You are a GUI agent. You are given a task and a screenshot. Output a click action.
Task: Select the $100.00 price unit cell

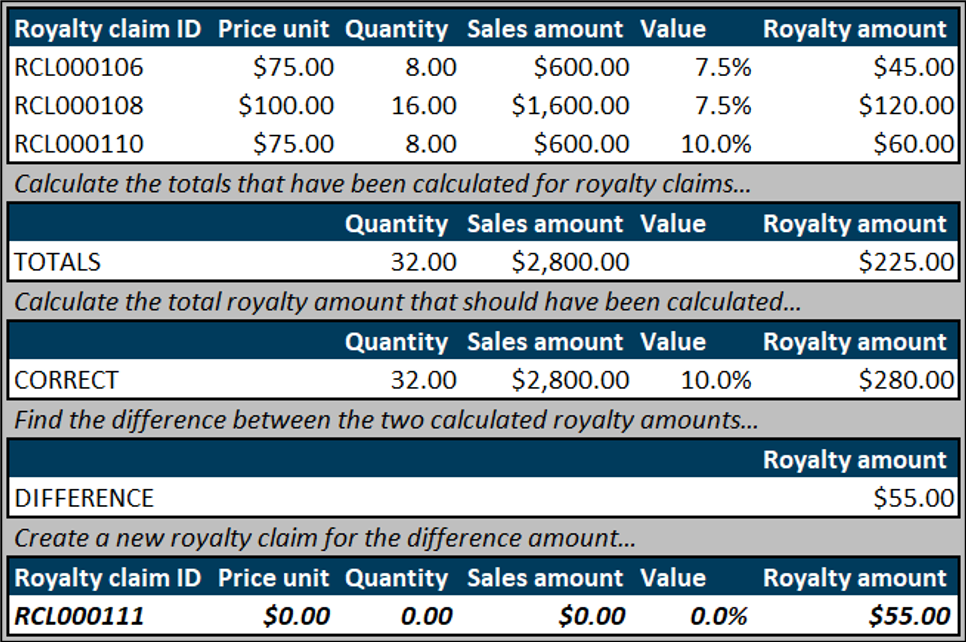click(x=286, y=105)
